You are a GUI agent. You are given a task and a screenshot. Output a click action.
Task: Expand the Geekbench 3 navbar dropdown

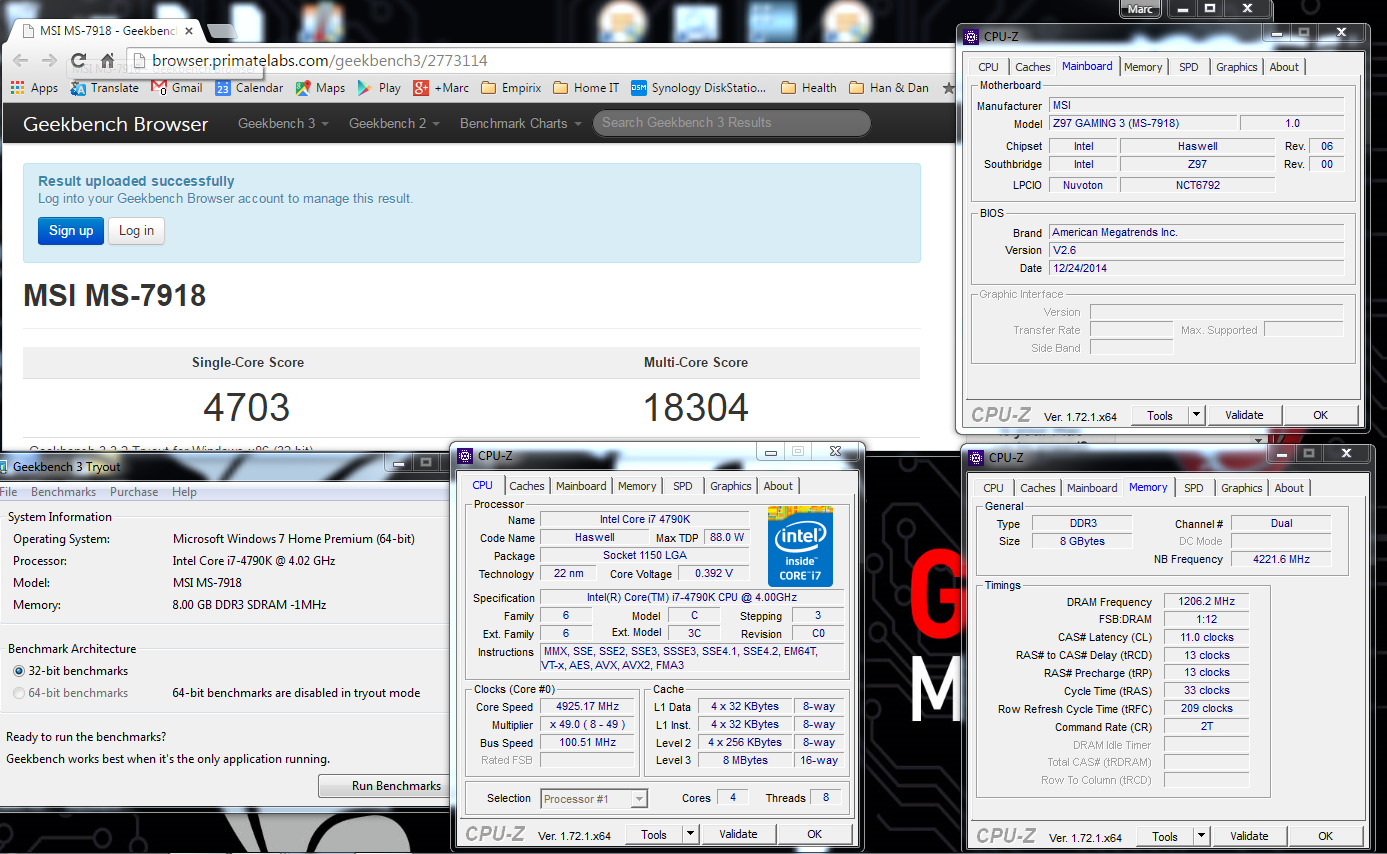pos(283,123)
